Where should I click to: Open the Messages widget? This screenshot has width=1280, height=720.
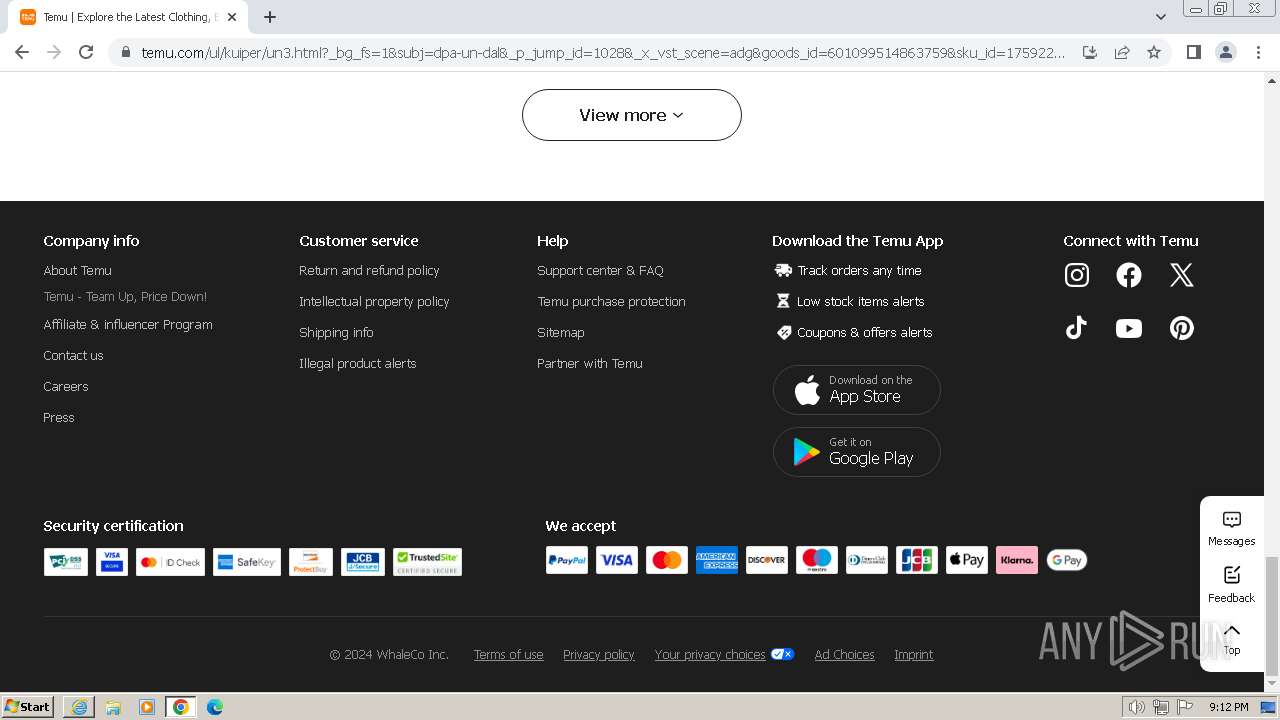point(1232,528)
